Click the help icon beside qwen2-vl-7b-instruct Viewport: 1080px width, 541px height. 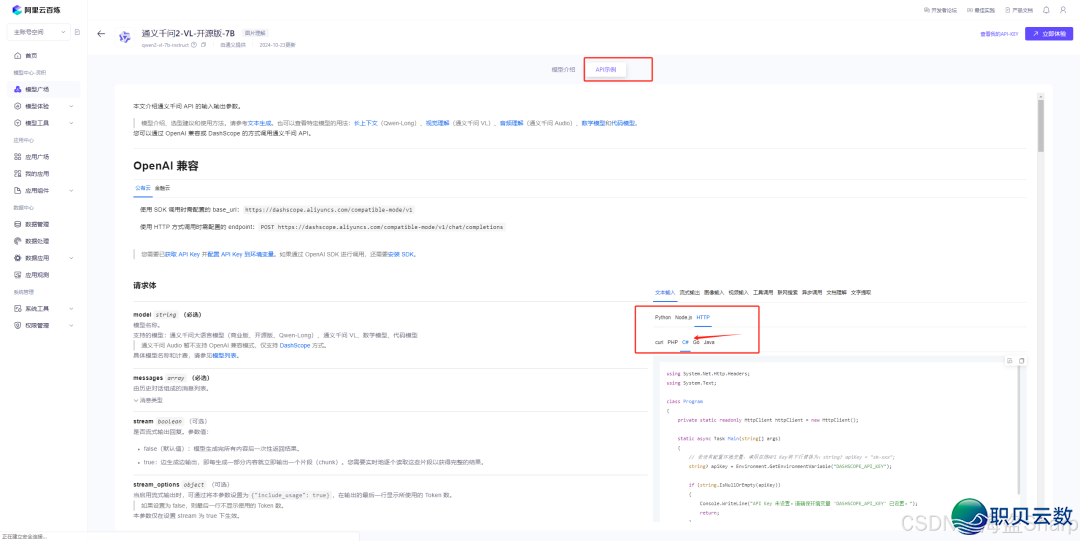(194, 45)
